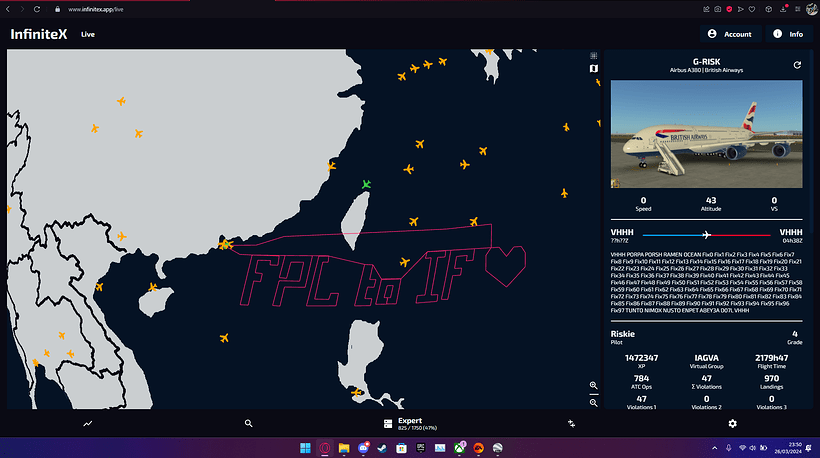
Task: Reload the browser page
Action: point(37,9)
